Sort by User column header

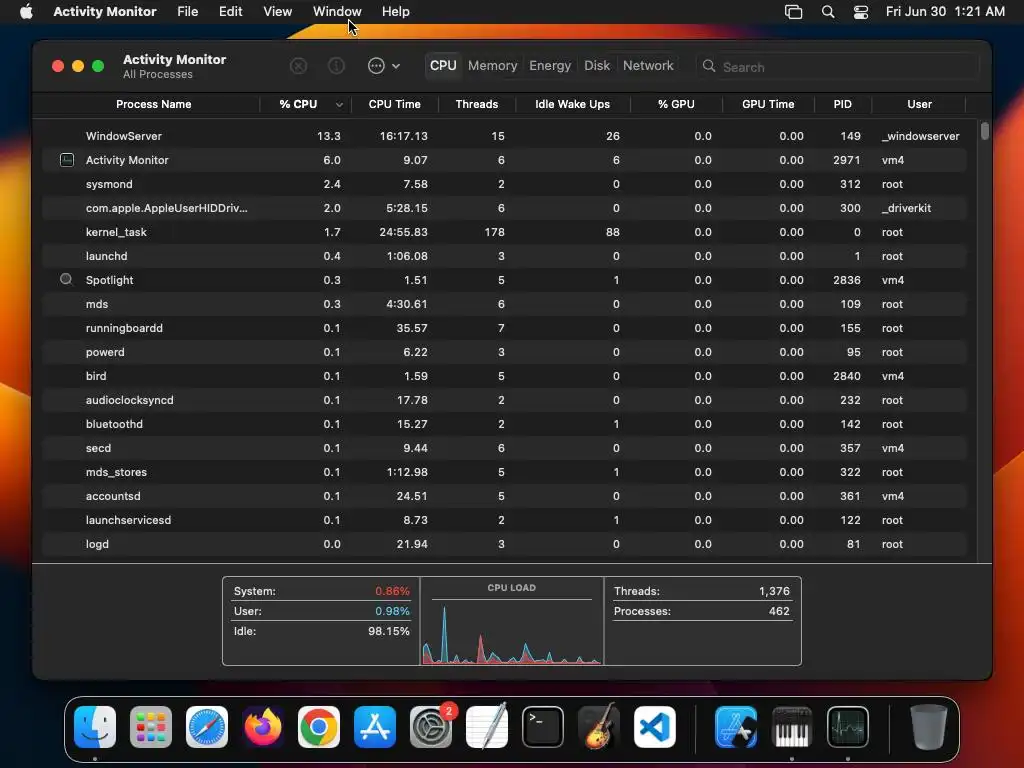tap(919, 104)
